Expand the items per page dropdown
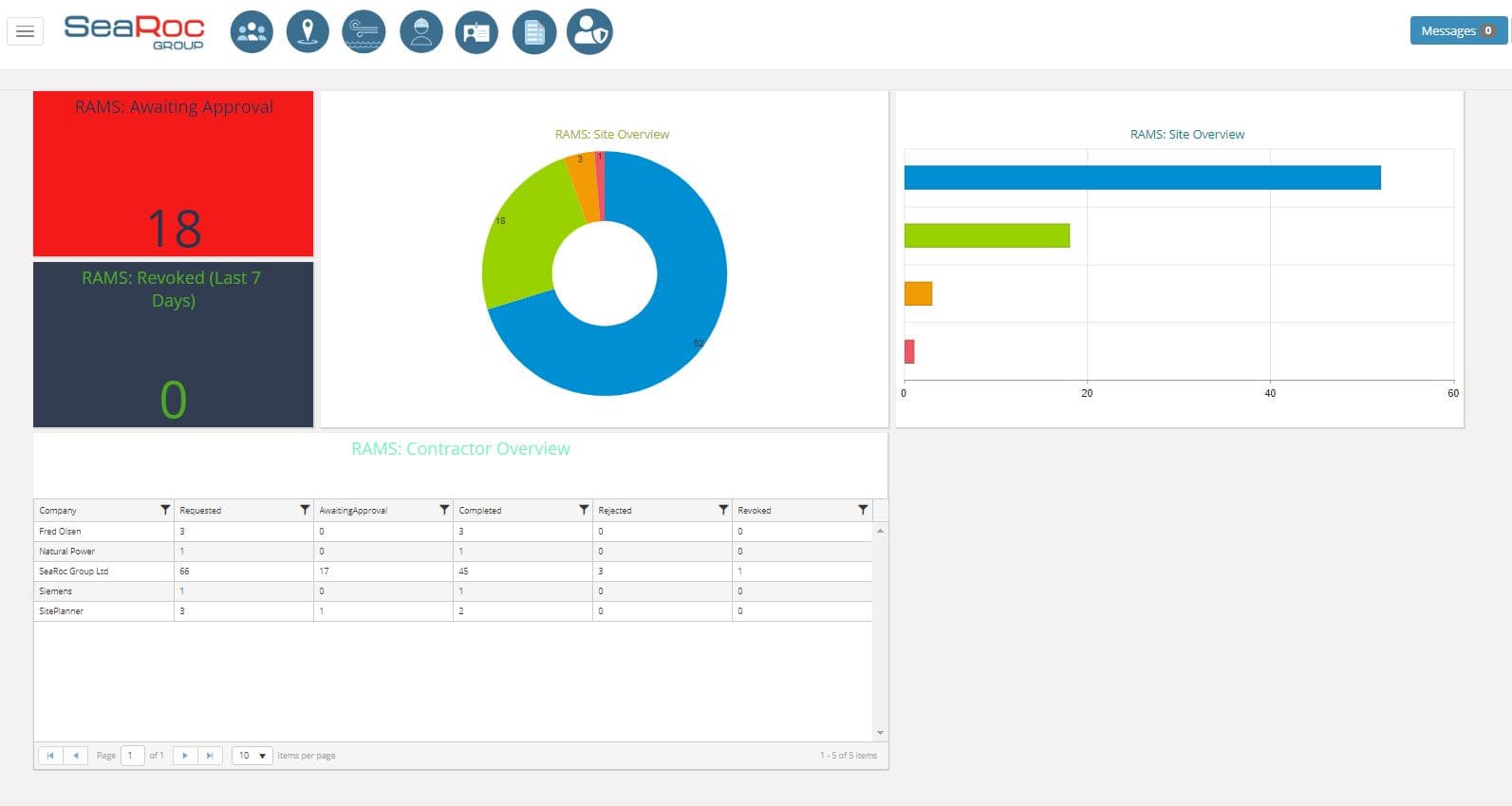 coord(252,756)
